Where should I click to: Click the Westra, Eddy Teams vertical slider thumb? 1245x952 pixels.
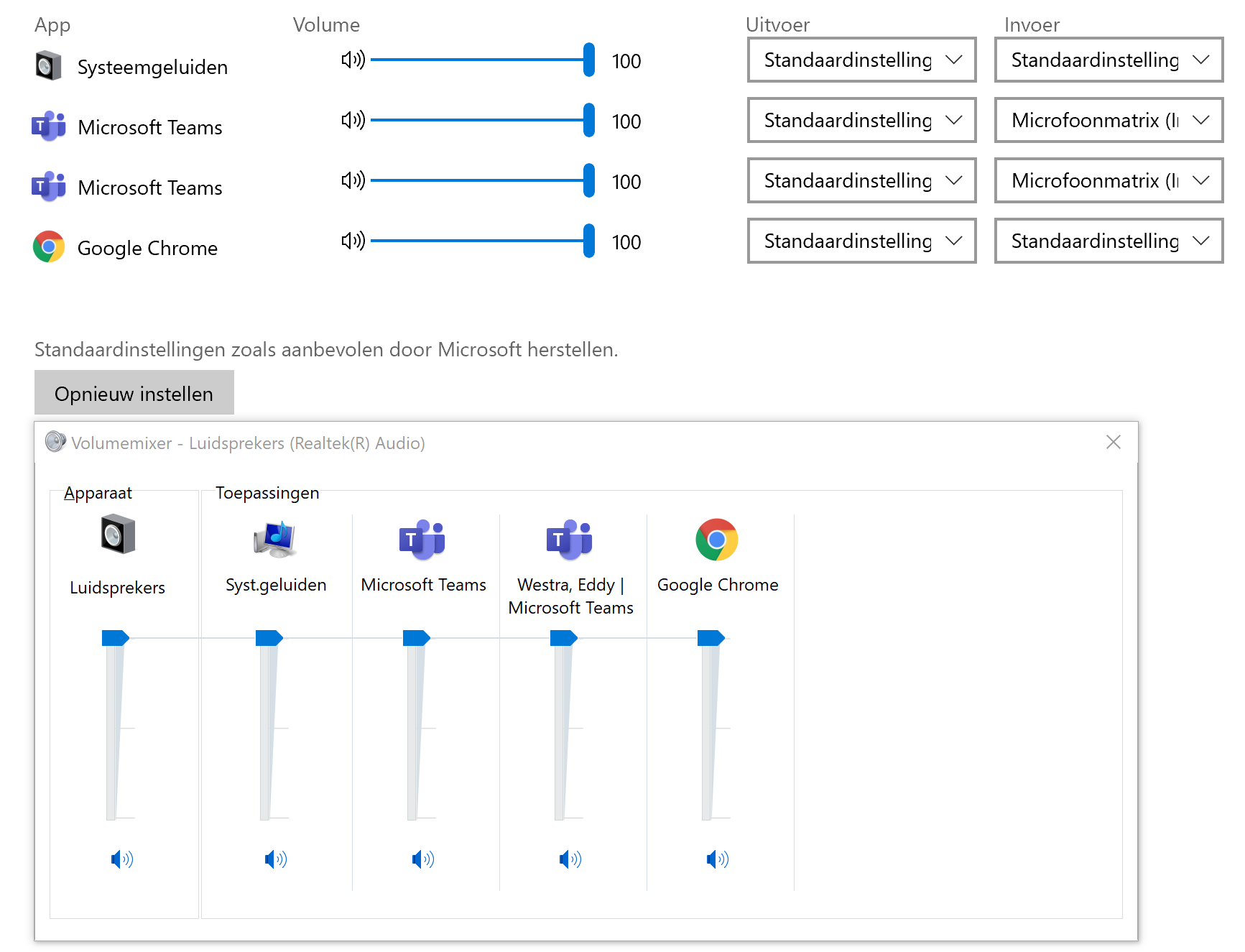(x=564, y=637)
